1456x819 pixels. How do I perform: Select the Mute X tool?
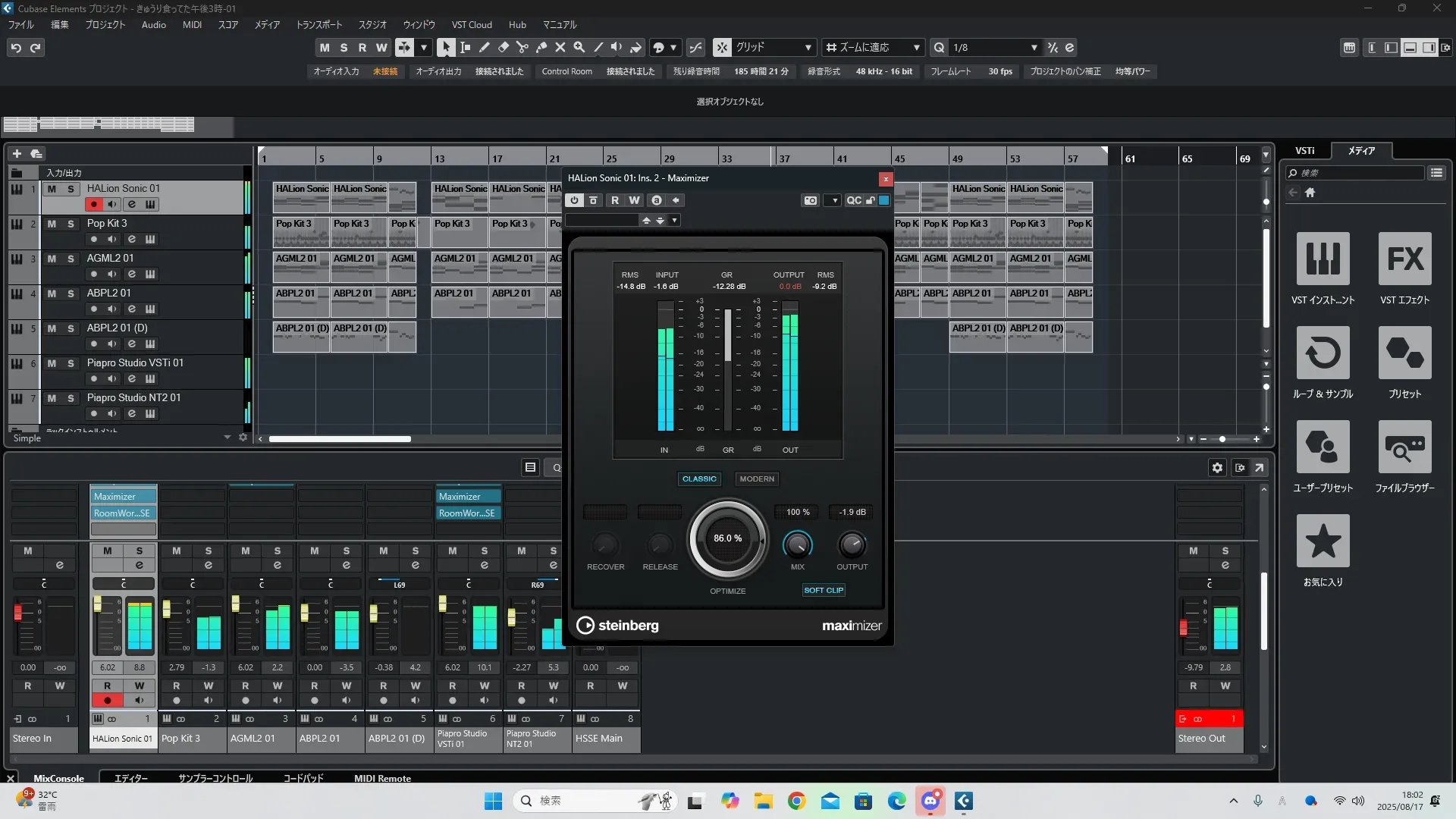[560, 47]
